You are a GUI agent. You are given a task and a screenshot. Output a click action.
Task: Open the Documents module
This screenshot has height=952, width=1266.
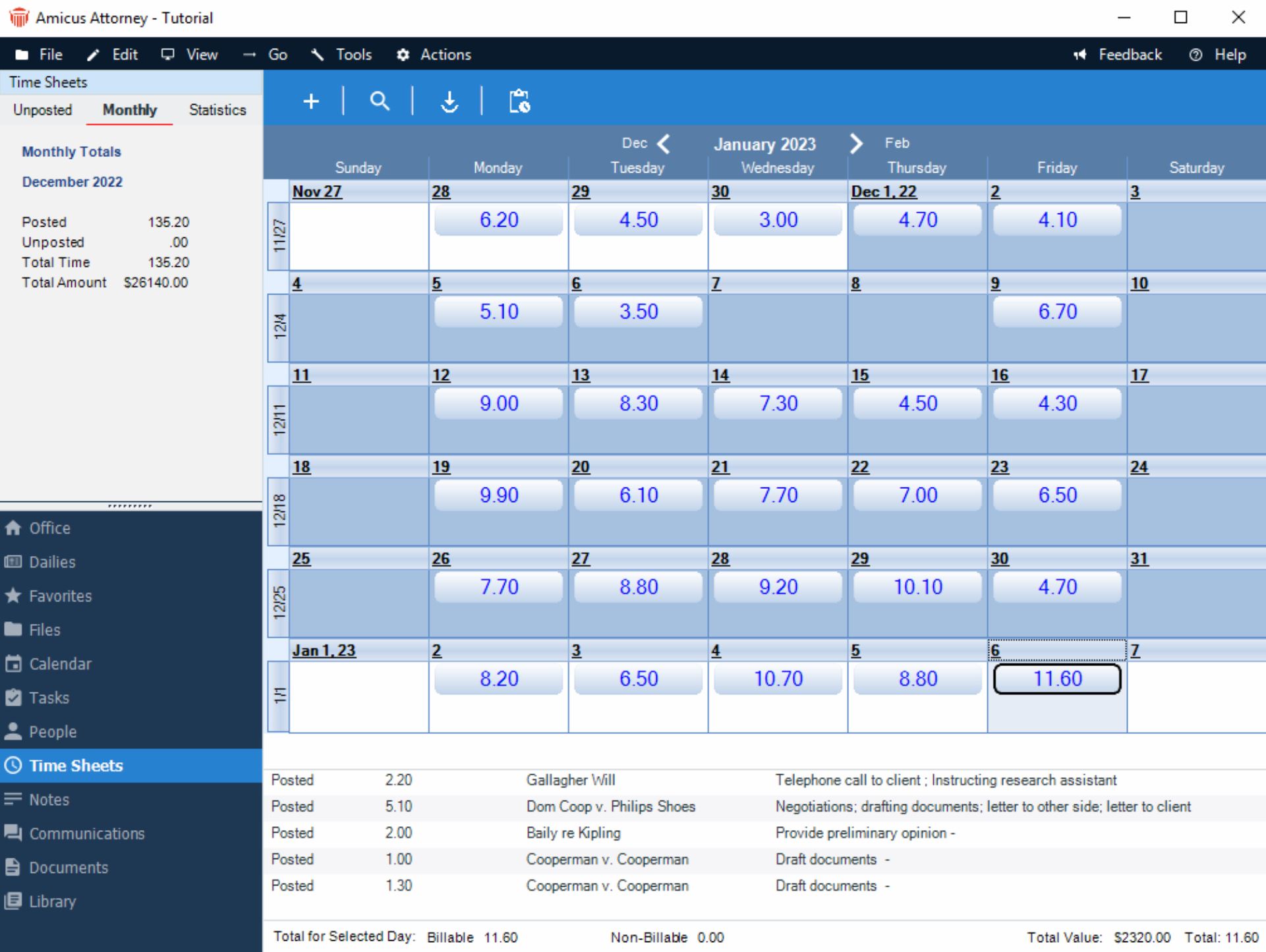click(x=131, y=868)
